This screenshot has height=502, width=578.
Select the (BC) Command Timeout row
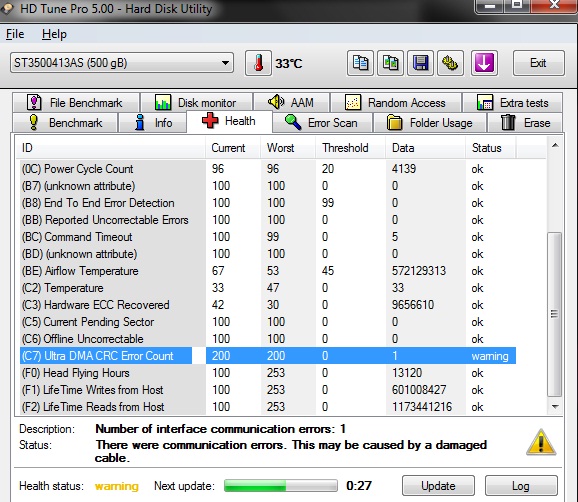coord(268,237)
